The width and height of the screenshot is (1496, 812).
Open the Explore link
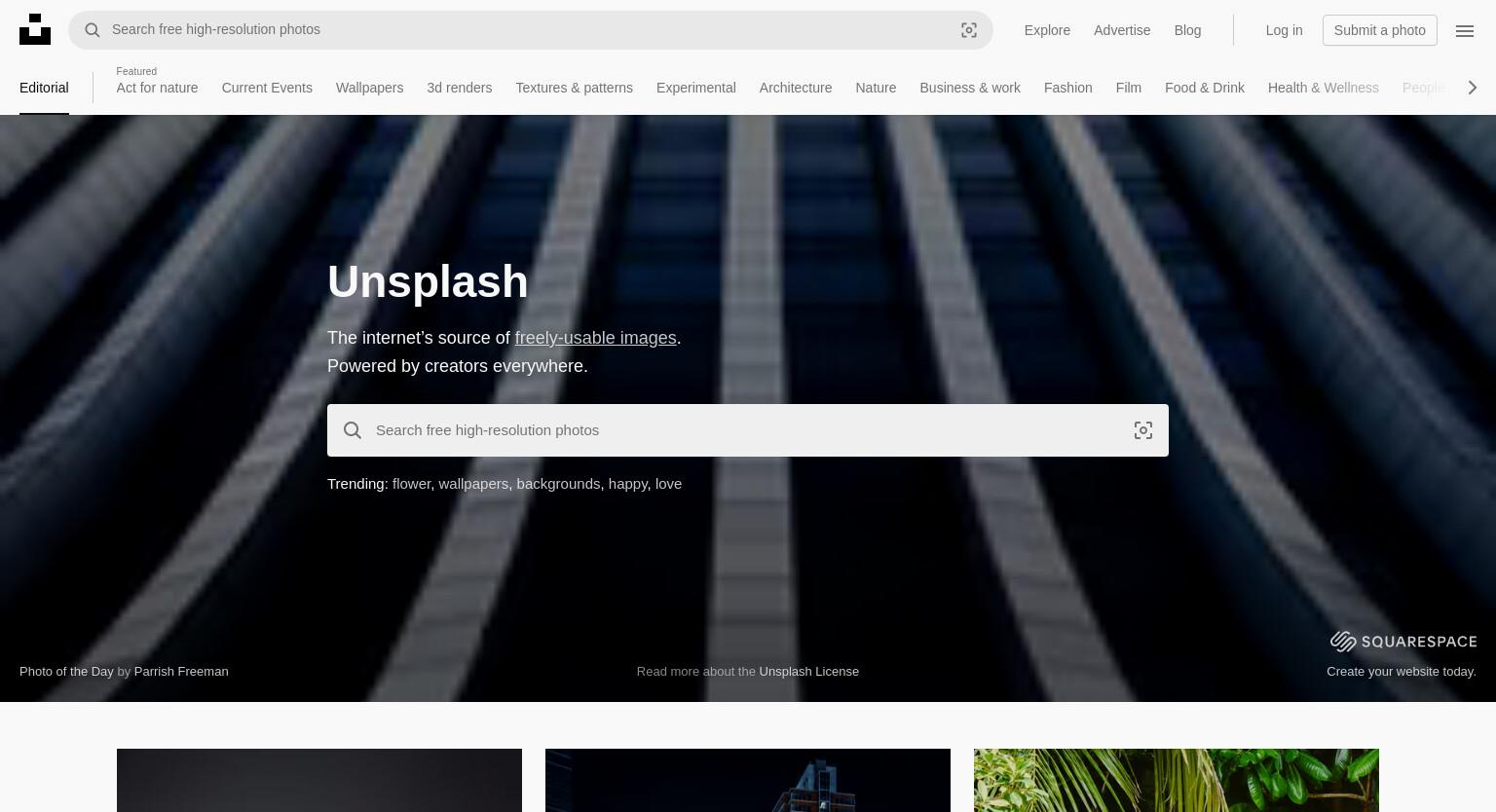pyautogui.click(x=1047, y=30)
